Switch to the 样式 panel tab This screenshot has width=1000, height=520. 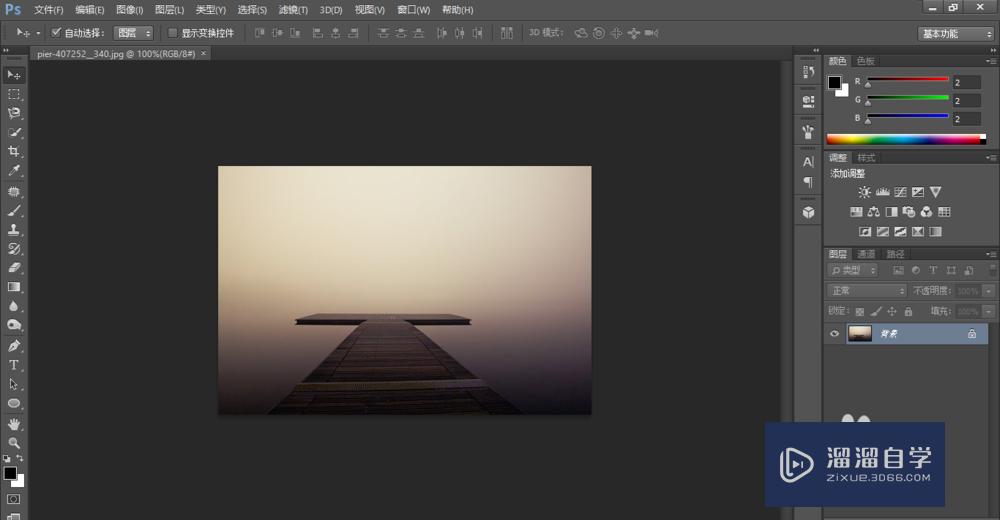(866, 158)
